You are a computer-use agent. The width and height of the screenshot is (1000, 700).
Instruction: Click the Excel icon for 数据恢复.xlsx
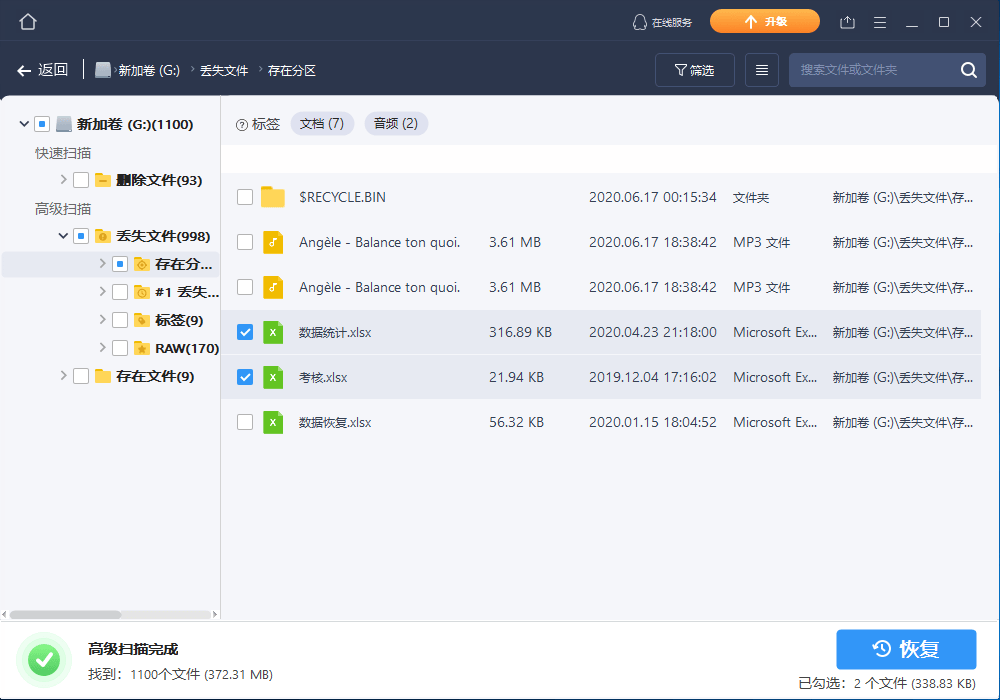point(273,422)
